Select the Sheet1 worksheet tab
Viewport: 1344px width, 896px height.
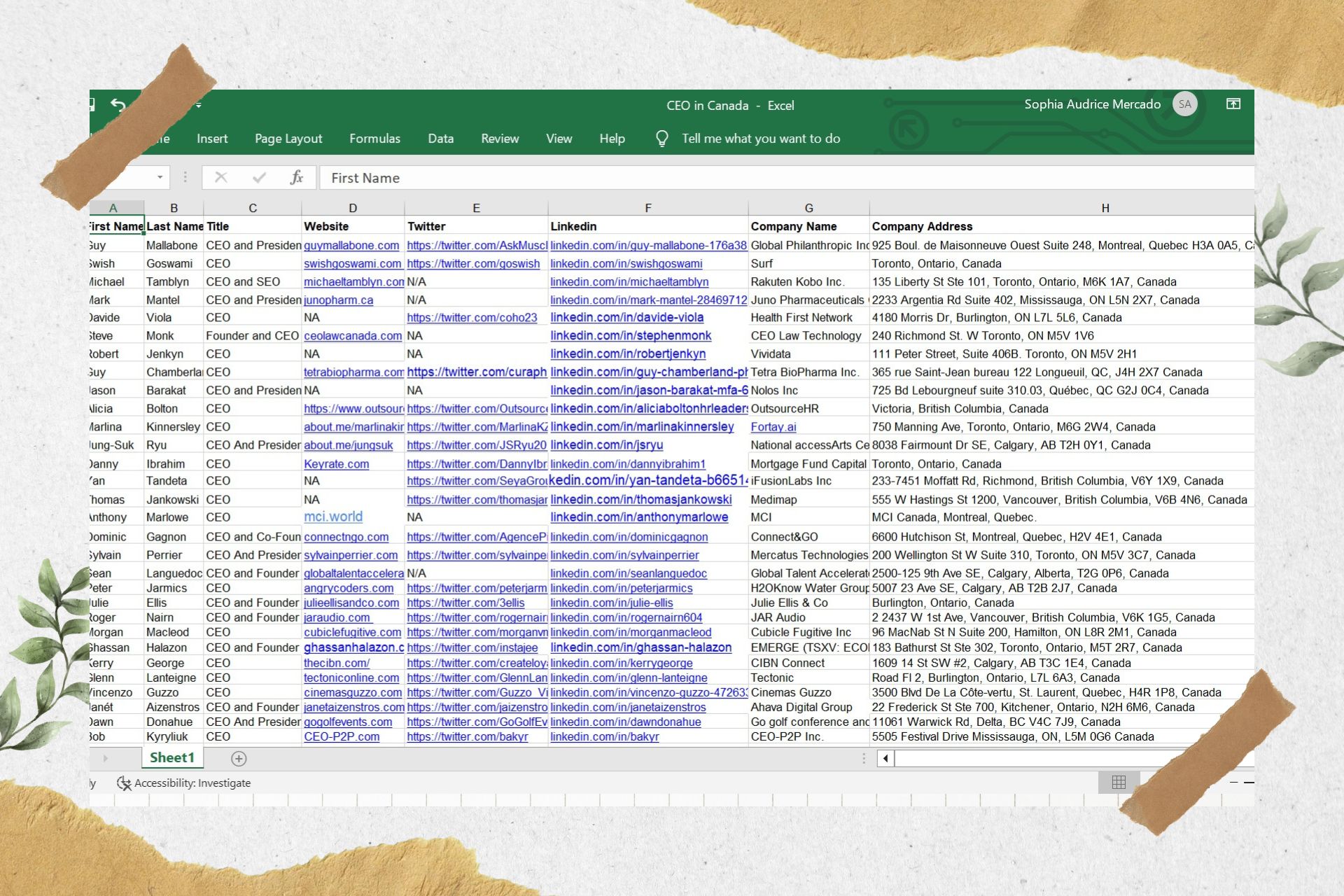pyautogui.click(x=172, y=758)
